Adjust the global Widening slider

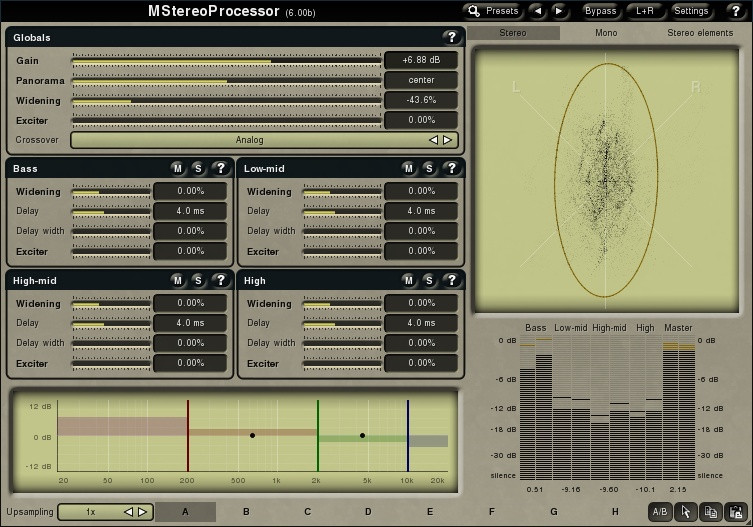[x=227, y=101]
